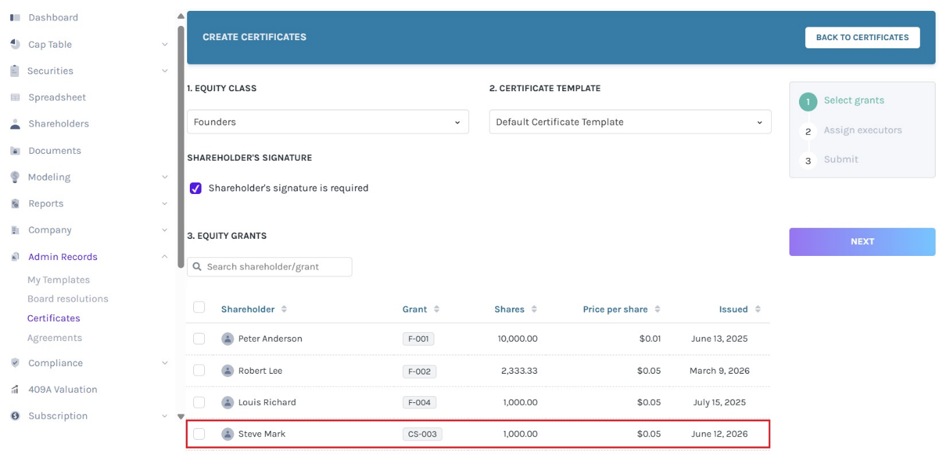Image resolution: width=939 pixels, height=454 pixels.
Task: Open the Certificate Template dropdown
Action: pyautogui.click(x=630, y=122)
